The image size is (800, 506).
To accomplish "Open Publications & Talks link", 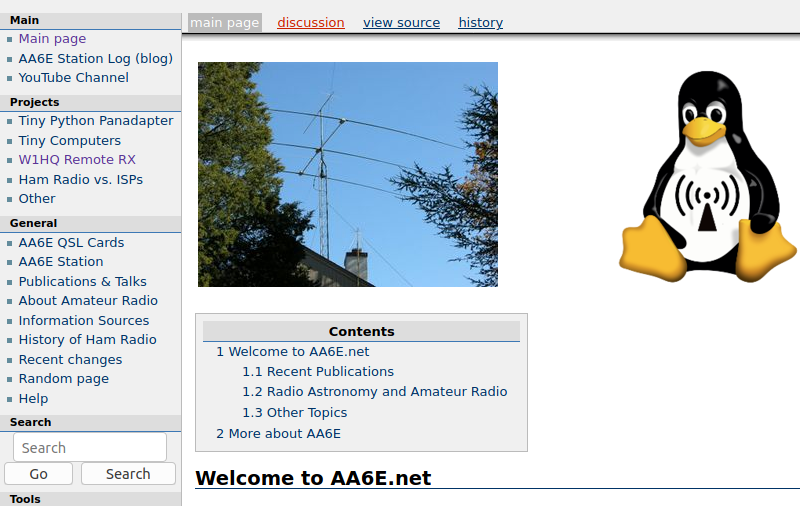I will tap(82, 282).
